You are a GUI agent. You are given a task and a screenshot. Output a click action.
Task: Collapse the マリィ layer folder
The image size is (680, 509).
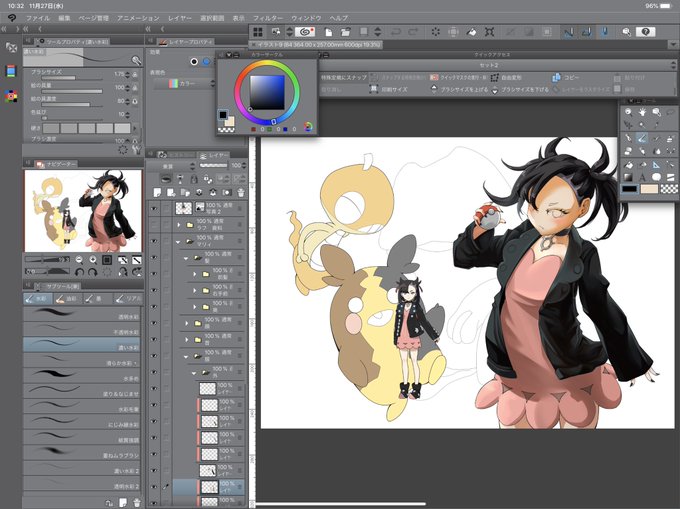(x=178, y=241)
